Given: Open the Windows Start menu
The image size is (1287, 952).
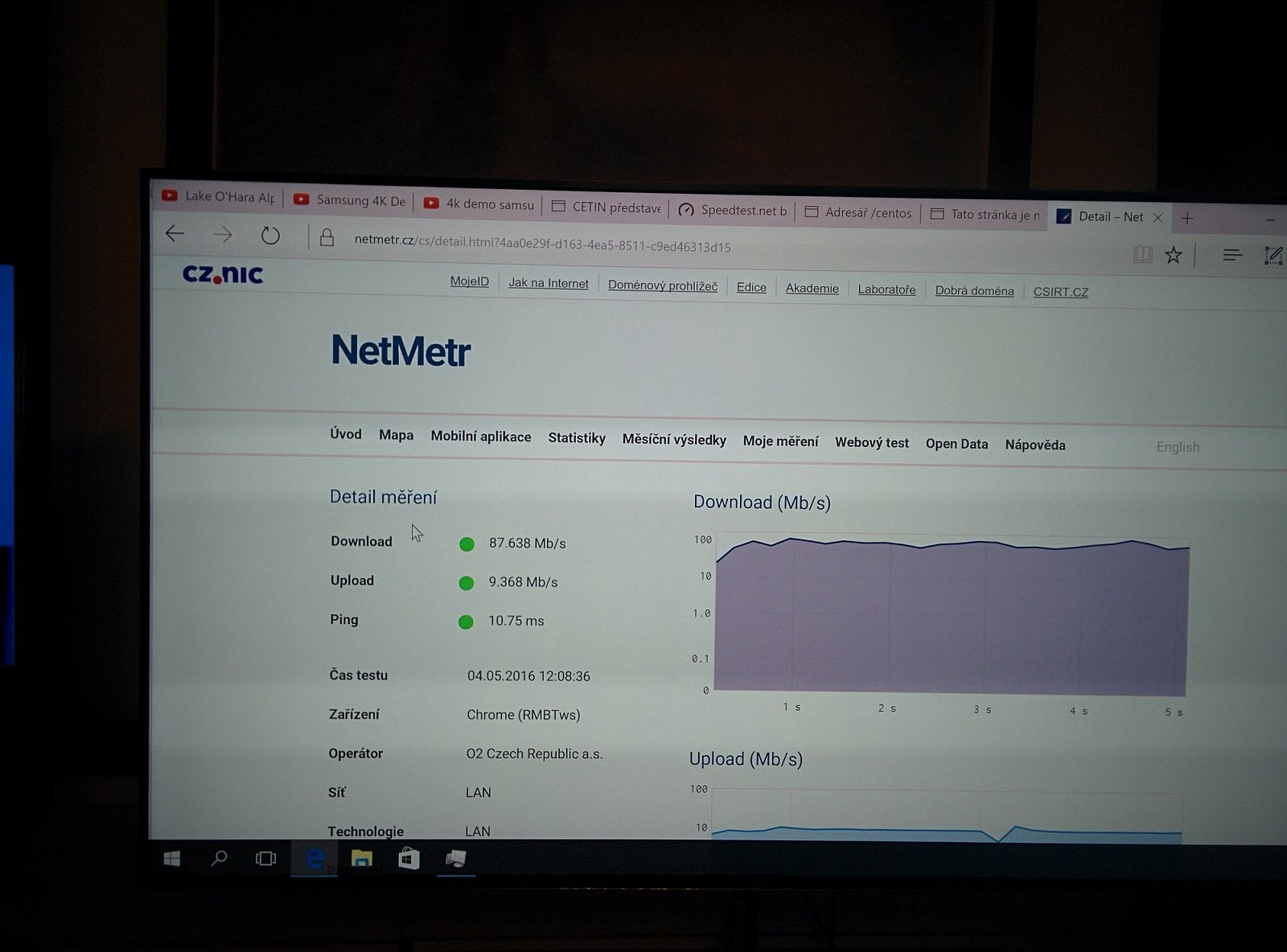Looking at the screenshot, I should tap(171, 859).
